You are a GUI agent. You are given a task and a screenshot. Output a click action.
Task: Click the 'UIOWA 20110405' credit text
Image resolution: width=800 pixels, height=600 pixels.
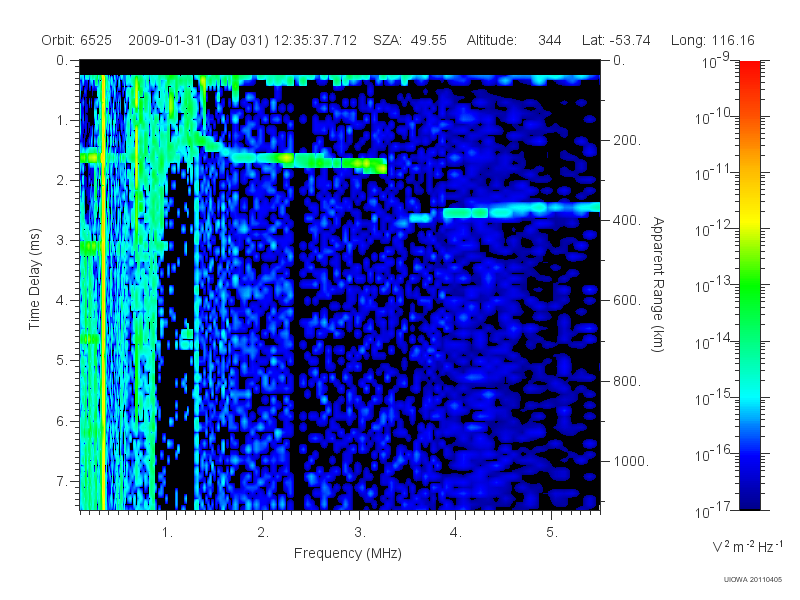click(753, 580)
